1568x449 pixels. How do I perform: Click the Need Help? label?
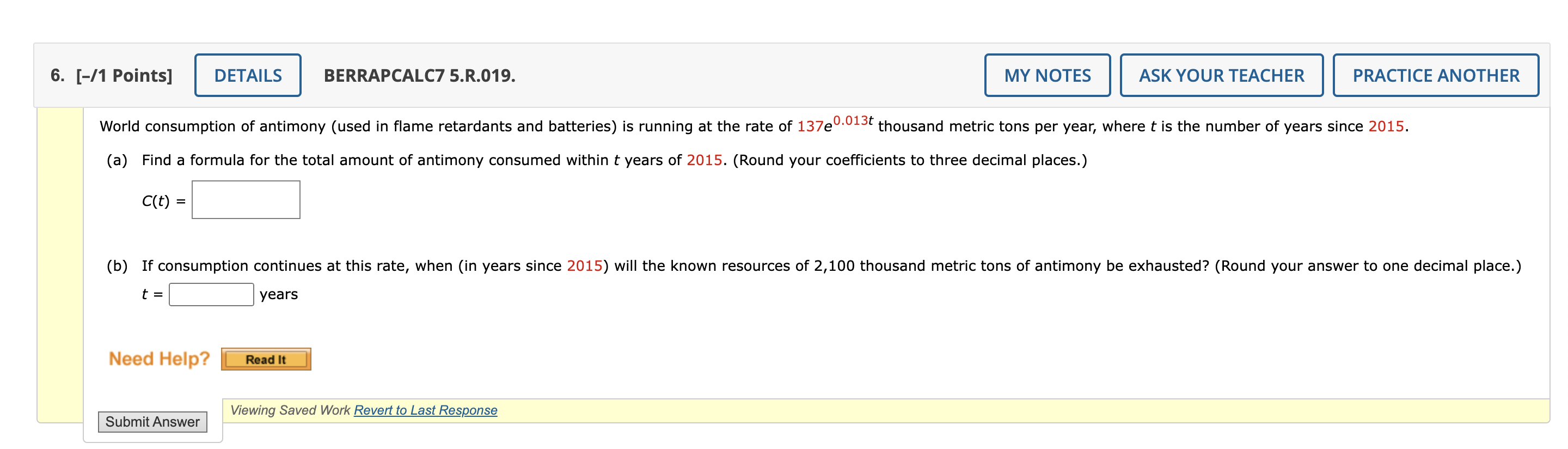158,358
